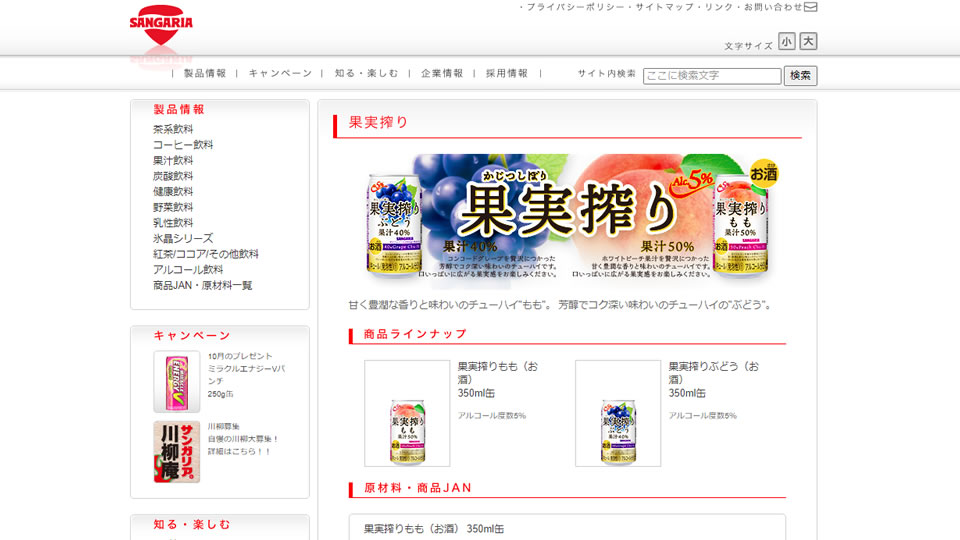
Task: Set text size to large (大)
Action: click(x=808, y=41)
